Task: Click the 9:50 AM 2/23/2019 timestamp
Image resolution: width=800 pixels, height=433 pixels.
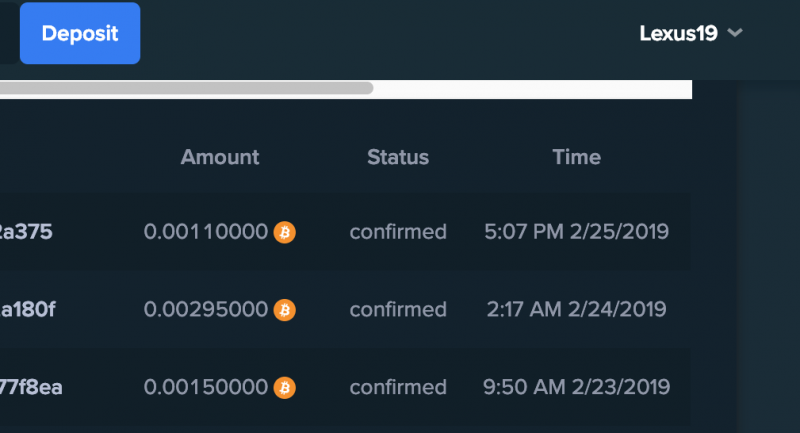Action: pos(577,388)
